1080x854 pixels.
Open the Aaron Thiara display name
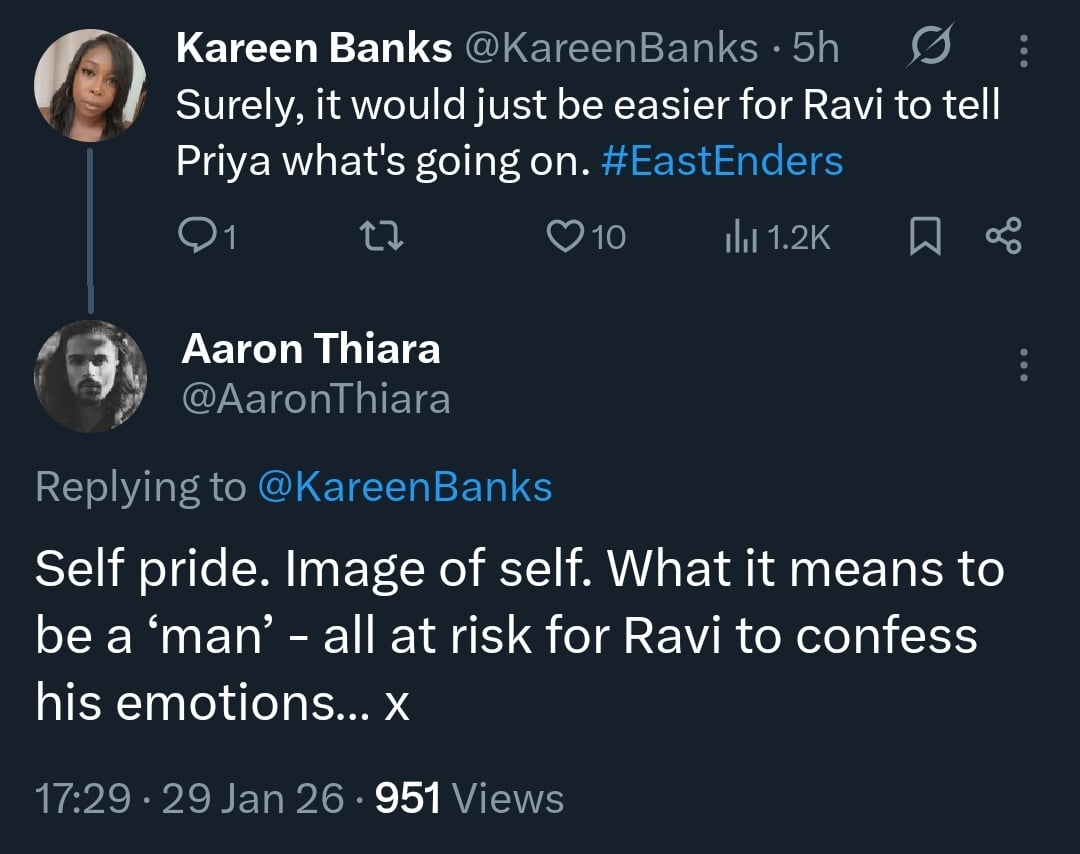[310, 349]
